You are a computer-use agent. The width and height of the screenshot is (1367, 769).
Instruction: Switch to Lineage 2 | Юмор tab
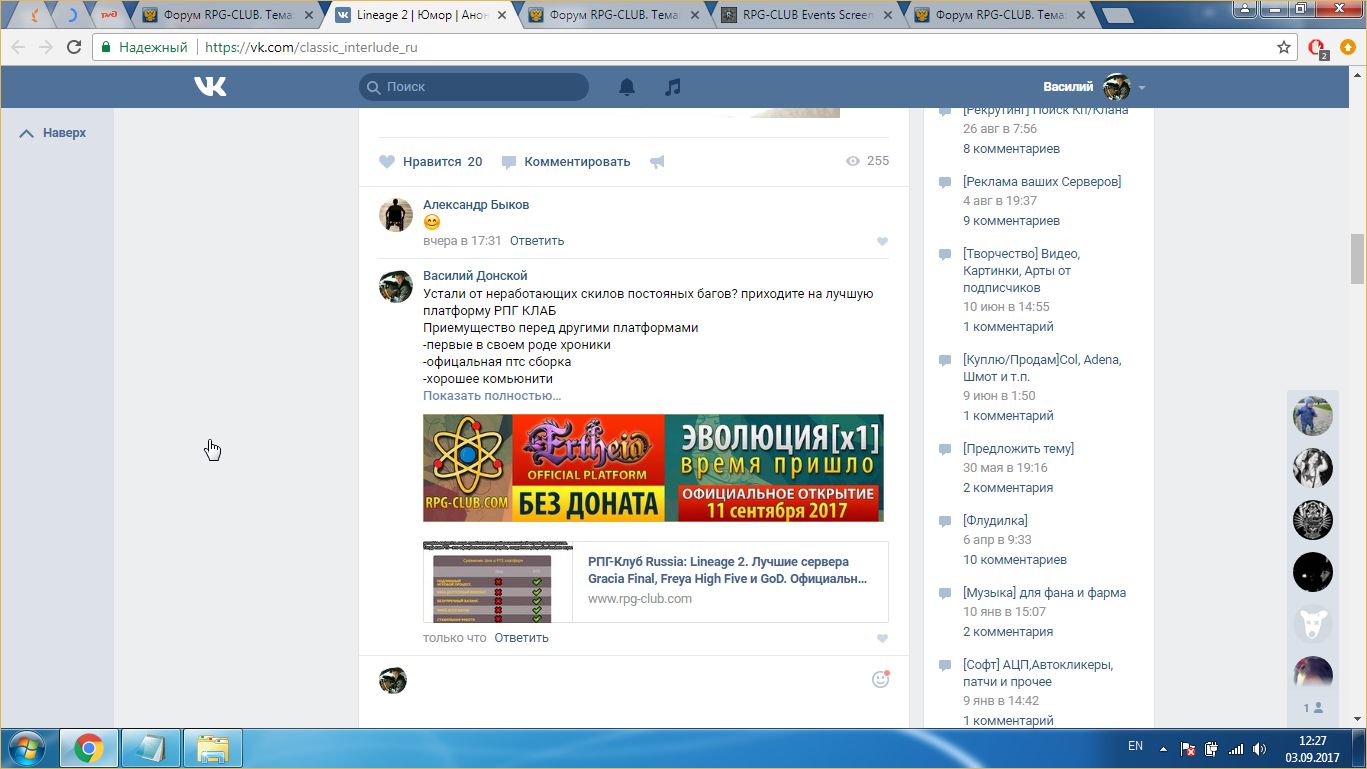[x=420, y=15]
